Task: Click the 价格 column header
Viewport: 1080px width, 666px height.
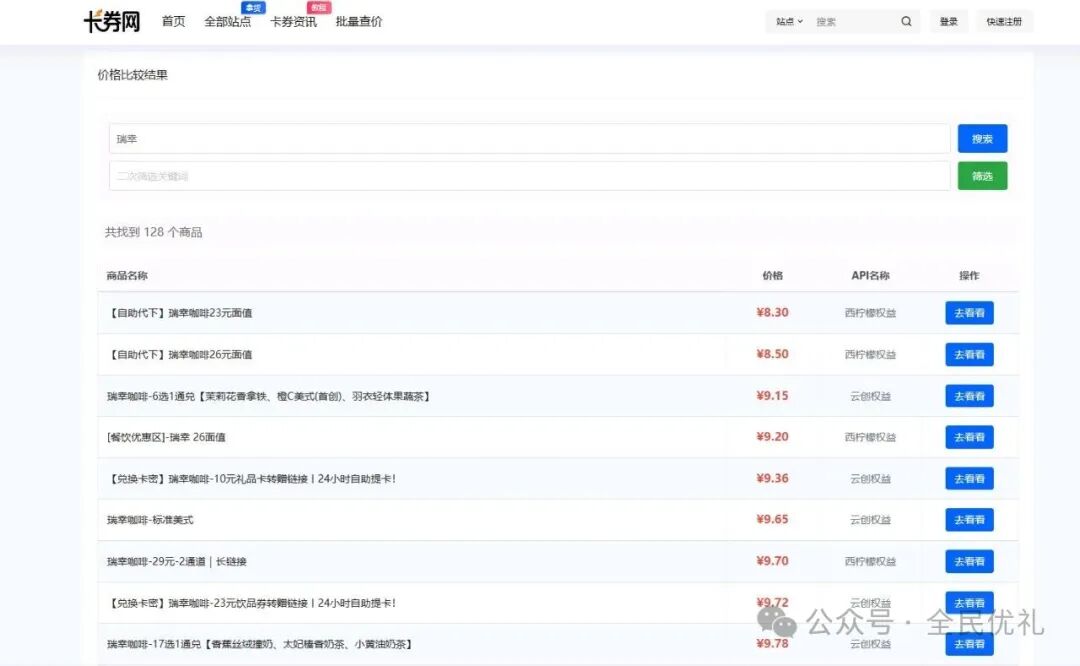Action: (772, 275)
